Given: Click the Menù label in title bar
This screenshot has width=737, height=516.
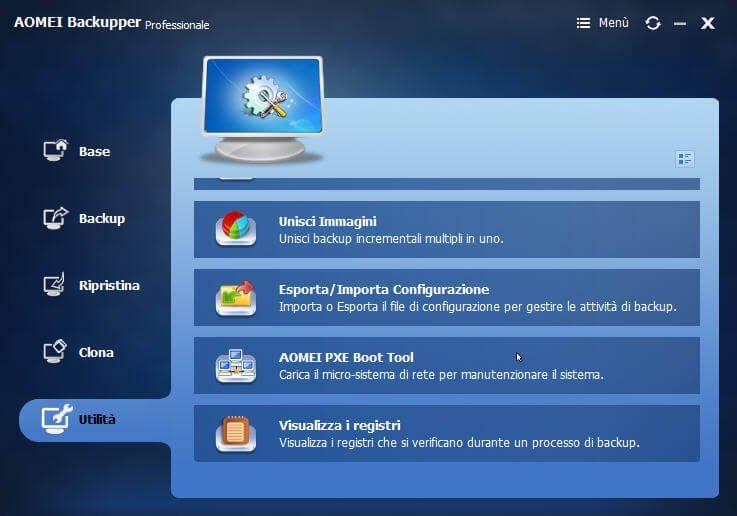Looking at the screenshot, I should 613,23.
